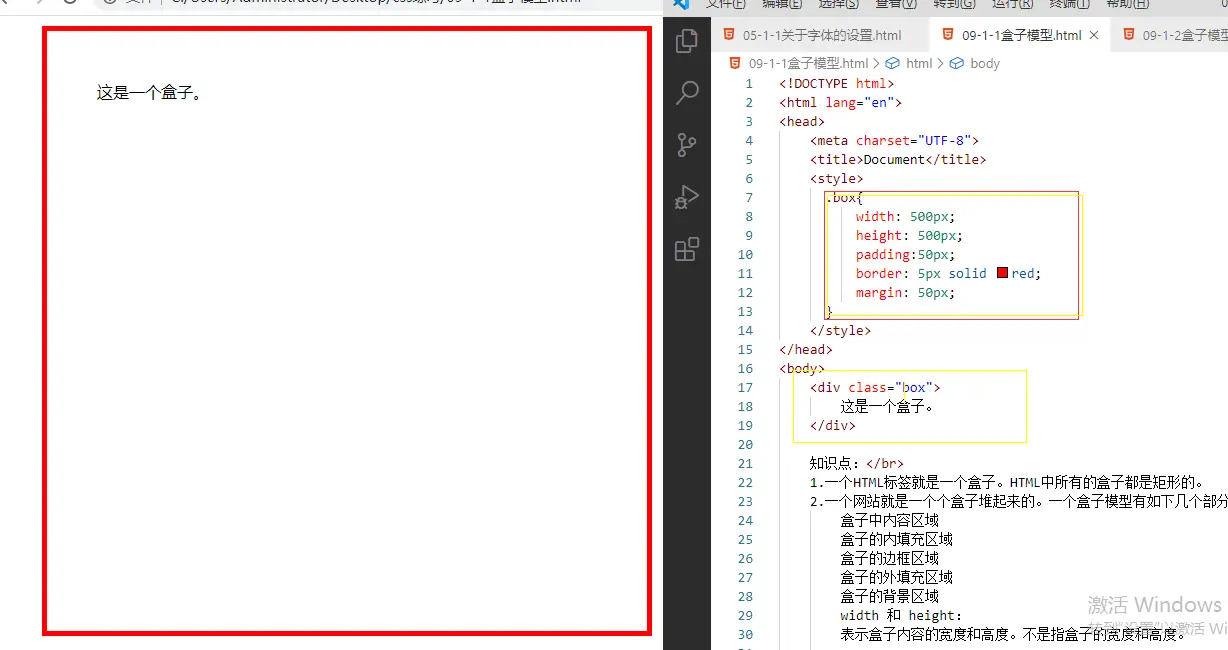
Task: Open the 转到(G) menu
Action: click(954, 4)
